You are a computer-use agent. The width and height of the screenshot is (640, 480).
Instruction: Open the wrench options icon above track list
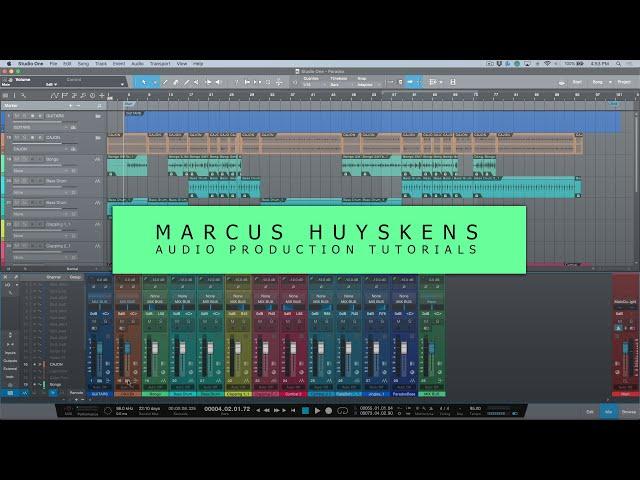(24, 96)
